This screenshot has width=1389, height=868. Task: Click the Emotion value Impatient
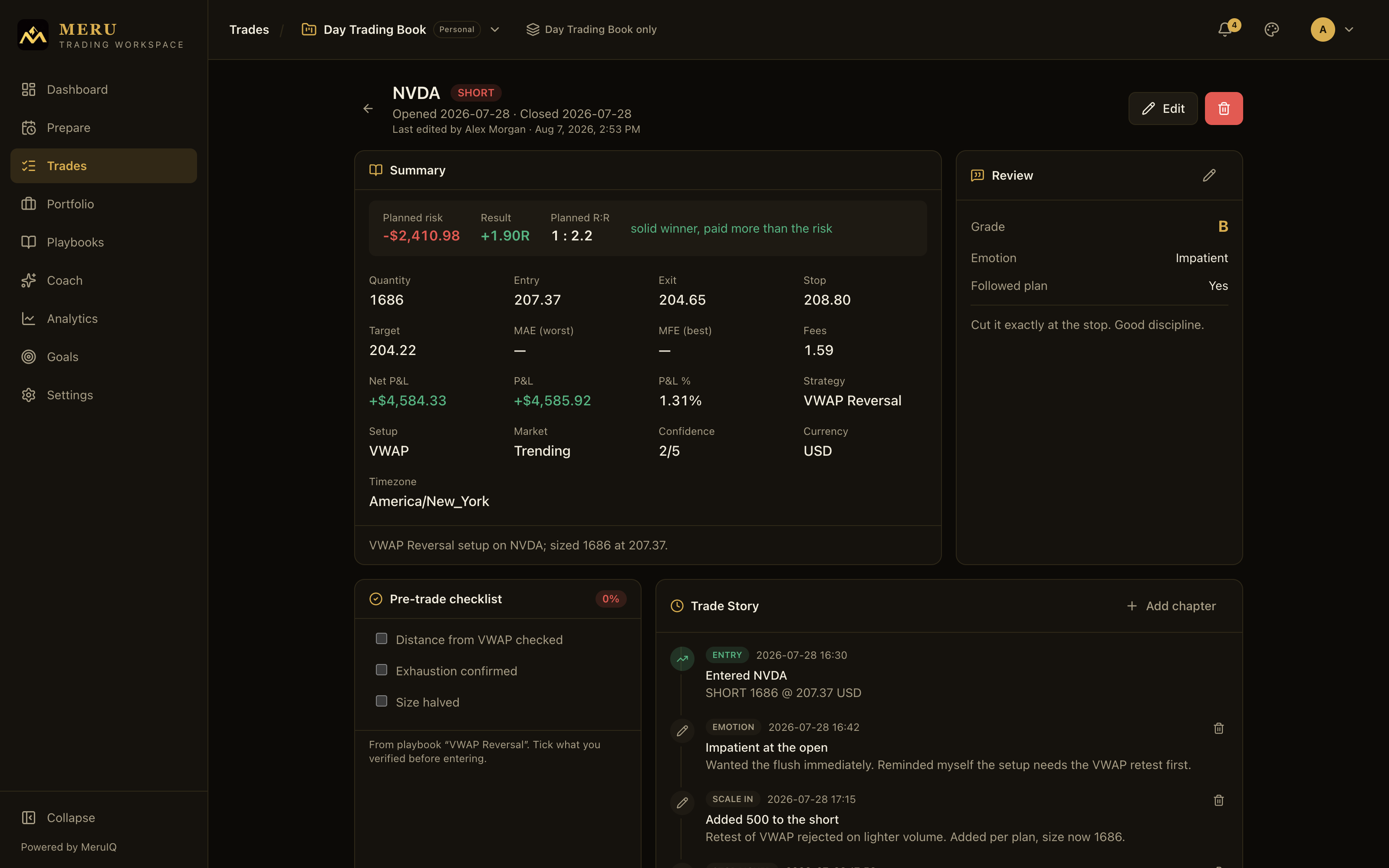(x=1201, y=258)
